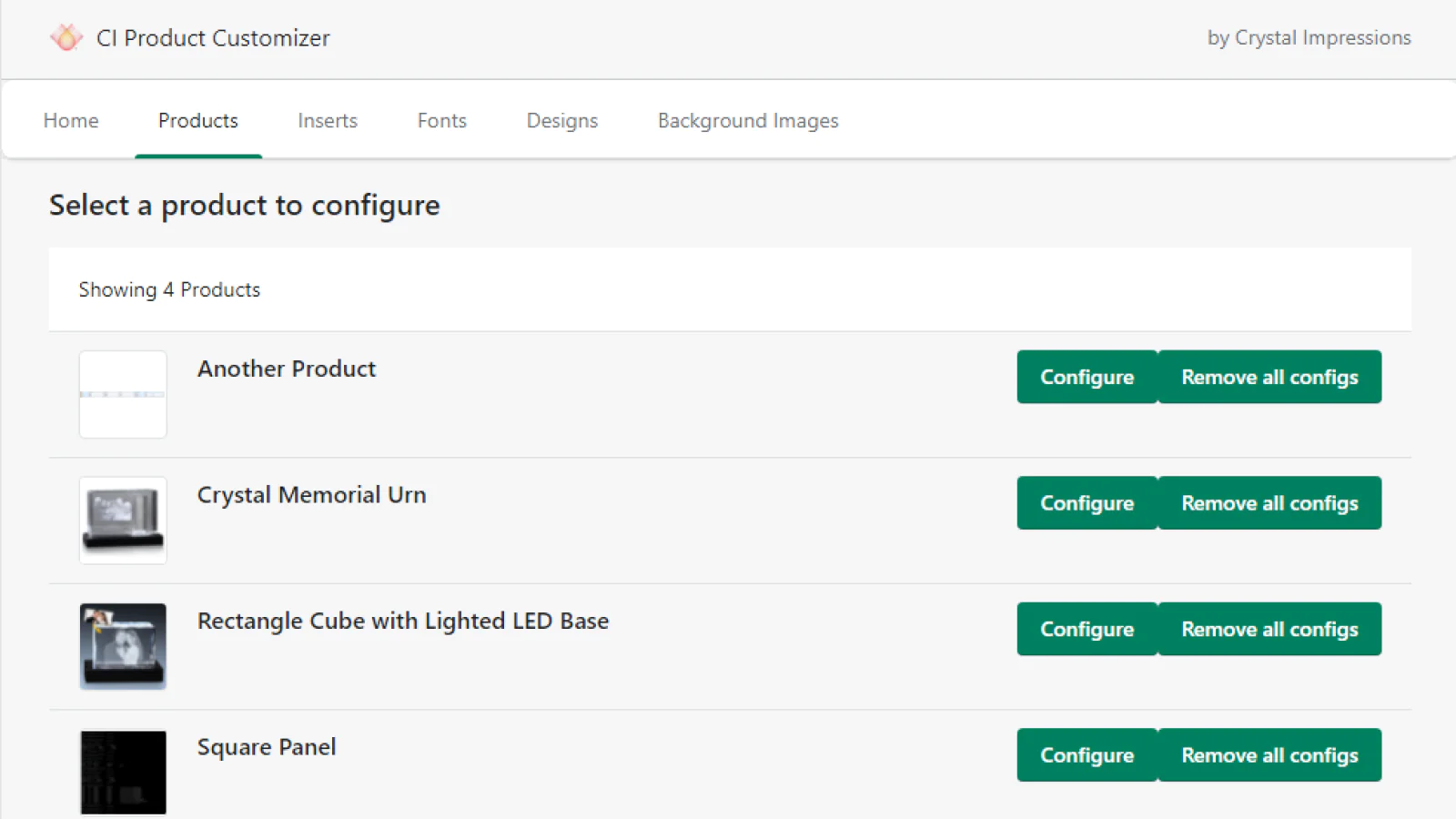This screenshot has width=1456, height=819.
Task: Select the Rectangle Cube product thumbnail
Action: click(x=123, y=646)
